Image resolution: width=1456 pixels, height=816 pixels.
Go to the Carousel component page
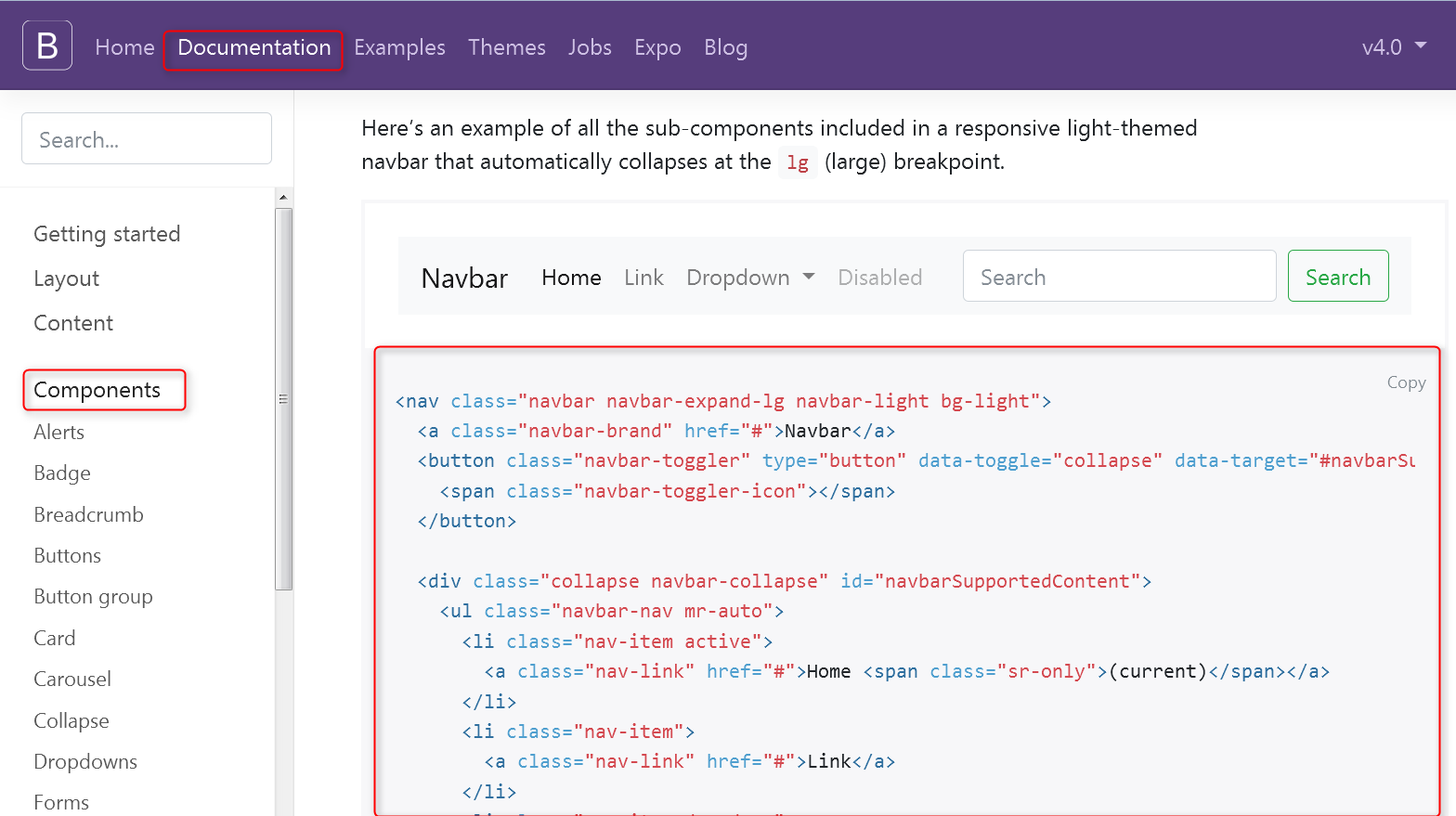coord(72,679)
